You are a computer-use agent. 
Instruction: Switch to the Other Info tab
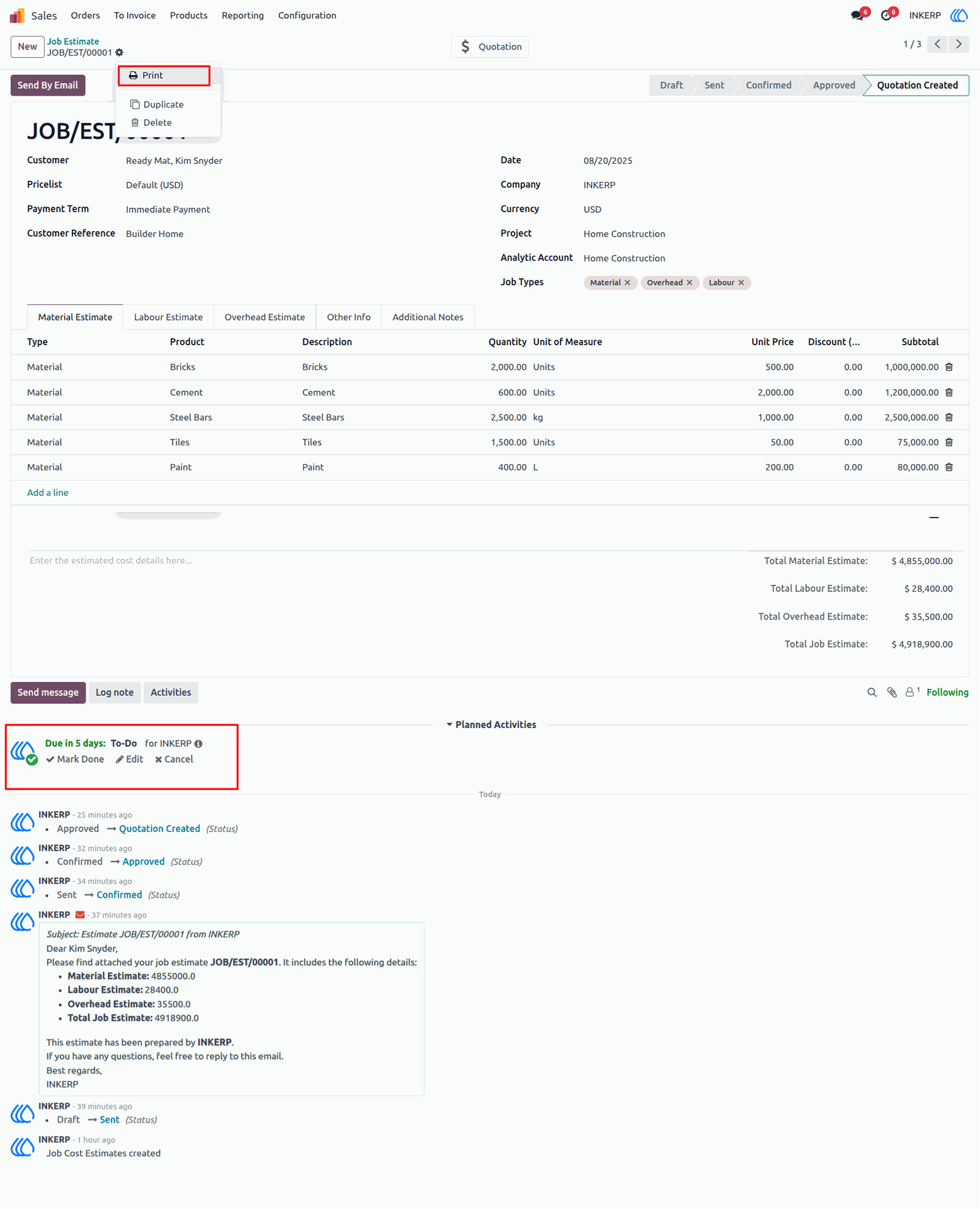click(x=349, y=317)
